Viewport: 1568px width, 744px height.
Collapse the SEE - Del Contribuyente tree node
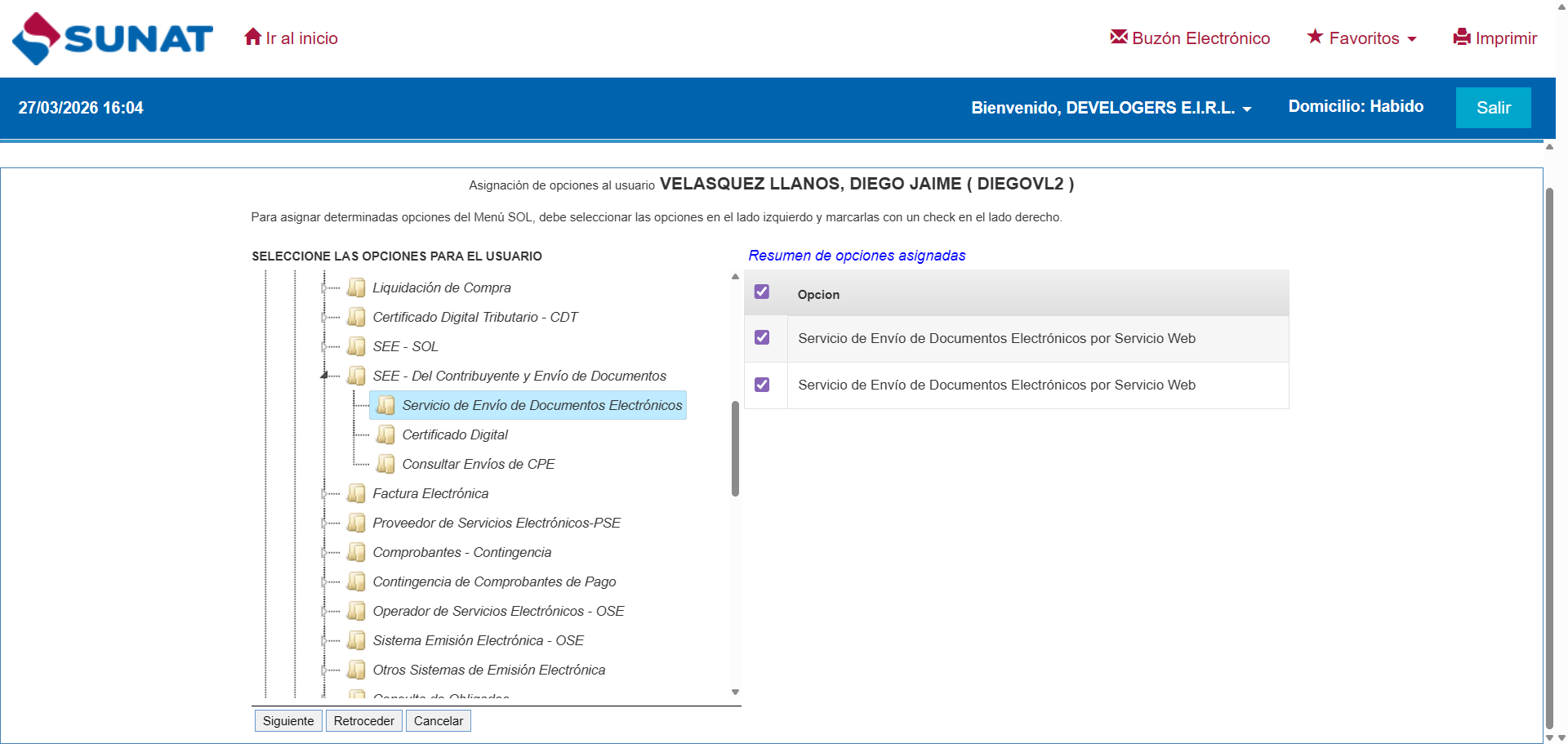(x=324, y=376)
